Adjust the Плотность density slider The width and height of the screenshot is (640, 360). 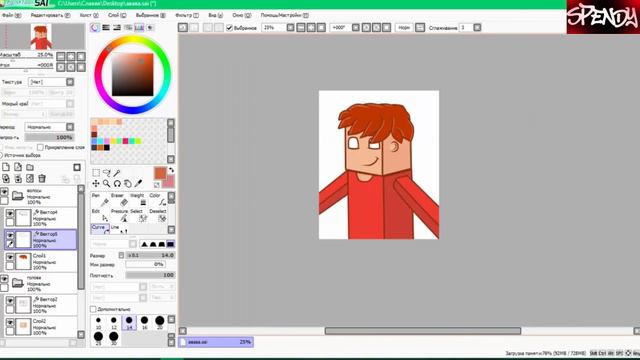click(x=150, y=275)
